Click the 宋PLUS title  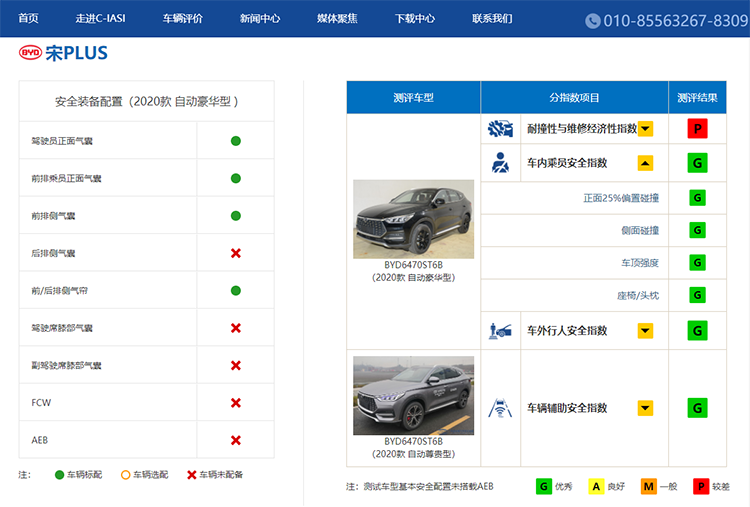[x=77, y=53]
